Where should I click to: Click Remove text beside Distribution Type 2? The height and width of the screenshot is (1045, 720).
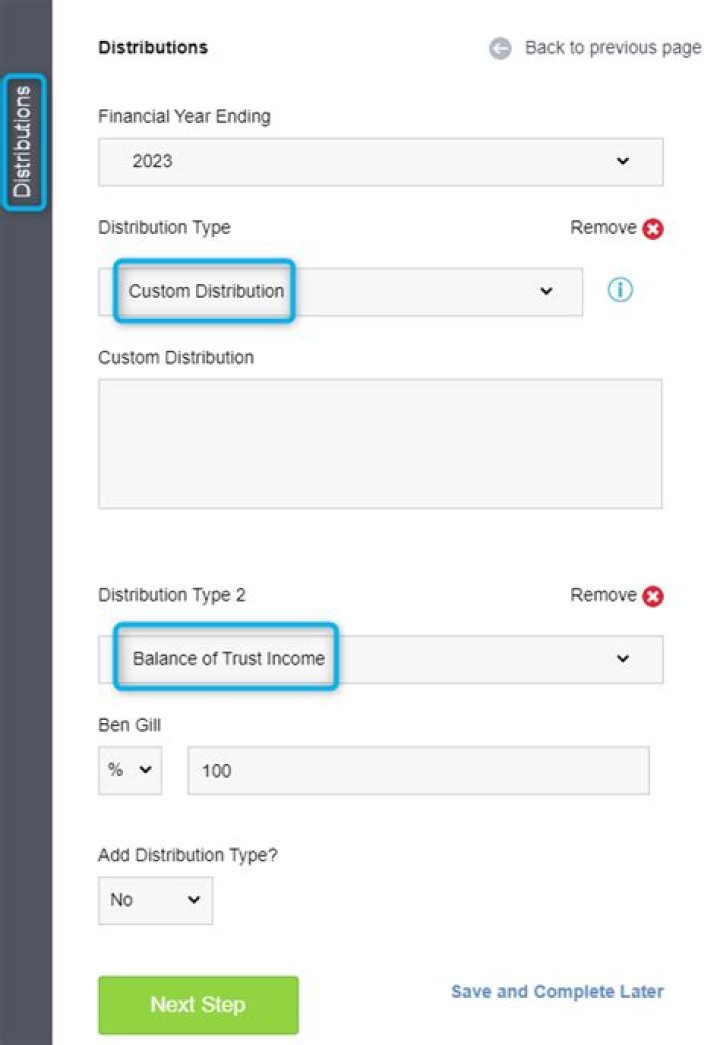pos(603,596)
